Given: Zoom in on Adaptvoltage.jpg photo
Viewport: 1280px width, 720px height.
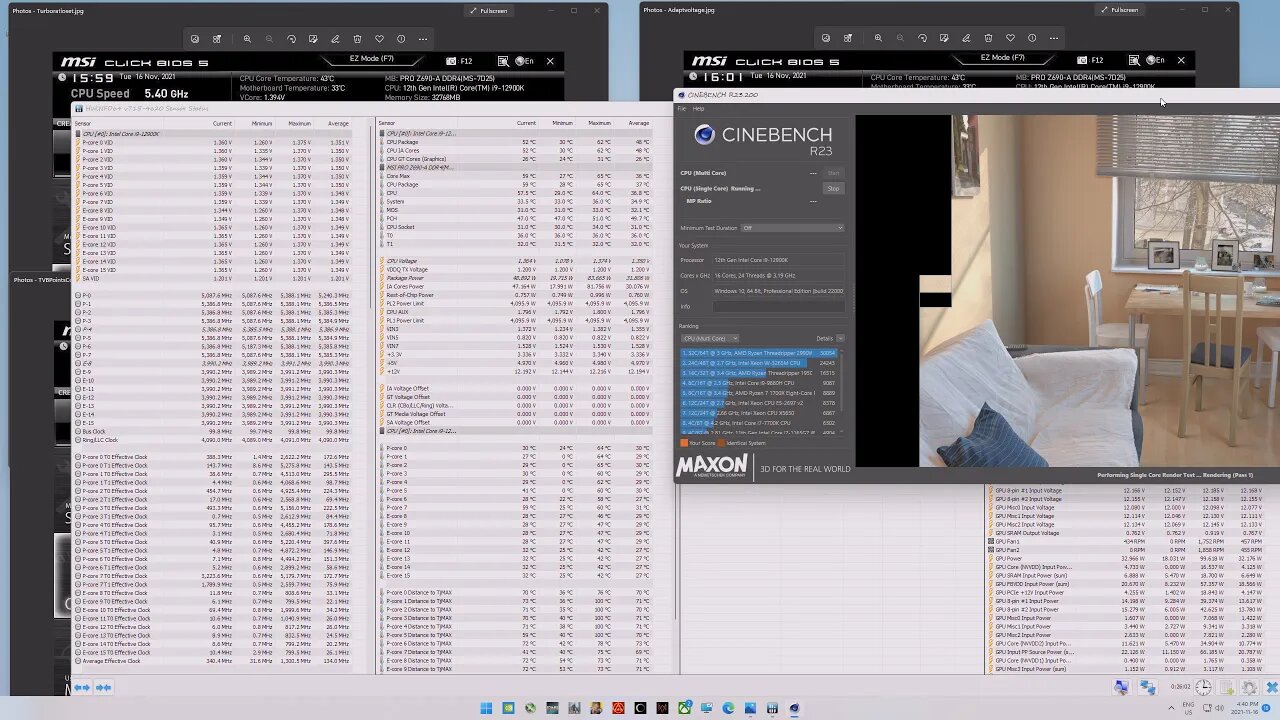Looking at the screenshot, I should (878, 39).
